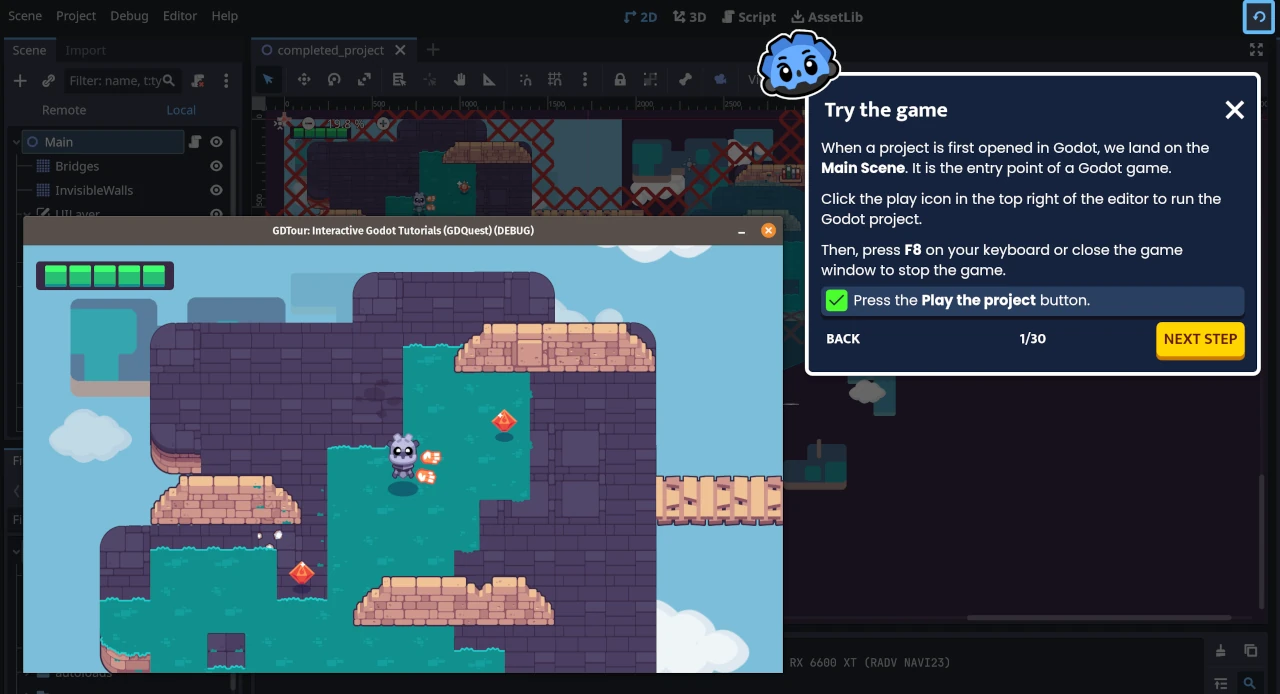1280x694 pixels.
Task: Close the completed_project scene tab
Action: (x=400, y=50)
